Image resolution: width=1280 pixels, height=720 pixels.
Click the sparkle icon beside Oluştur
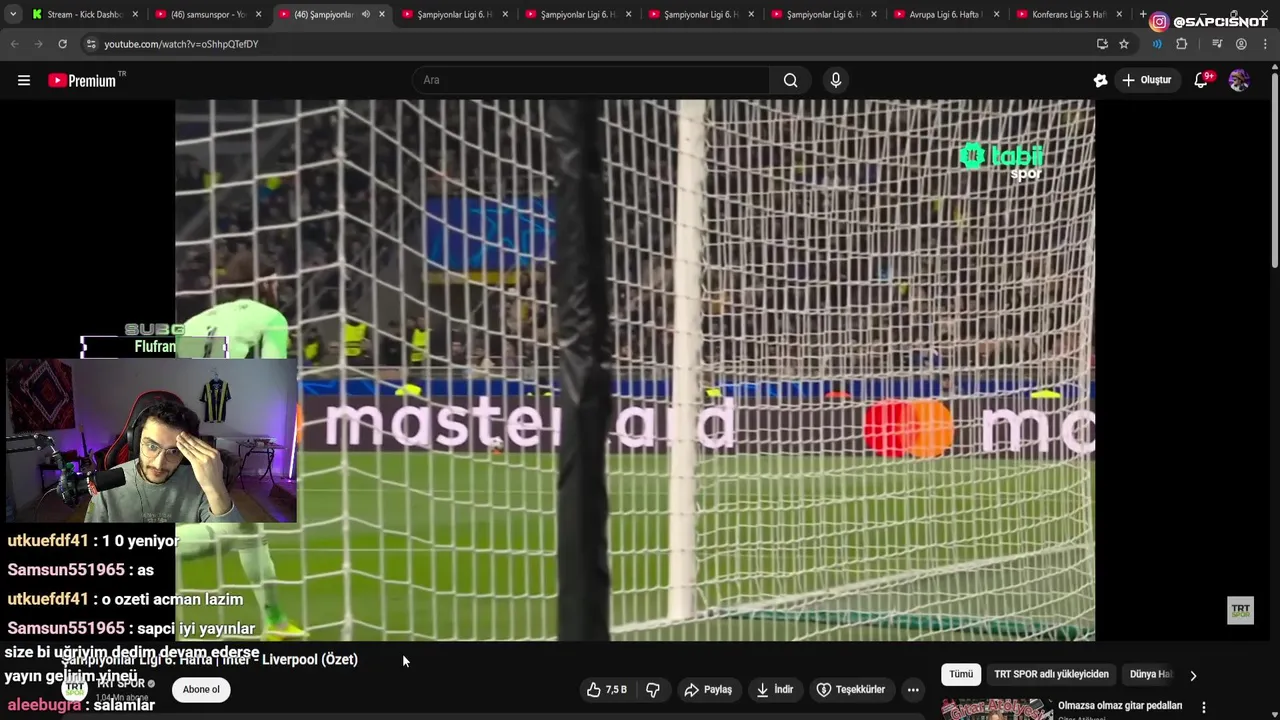(x=1100, y=80)
